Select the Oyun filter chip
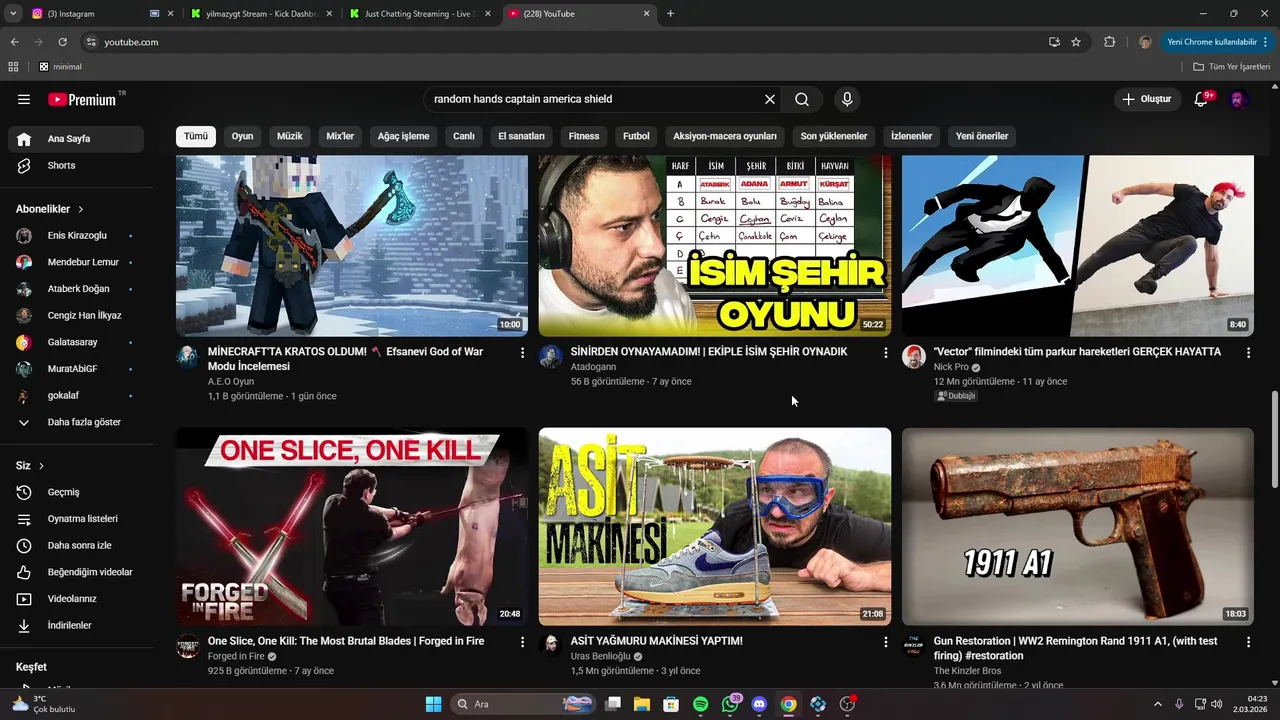 (x=242, y=136)
